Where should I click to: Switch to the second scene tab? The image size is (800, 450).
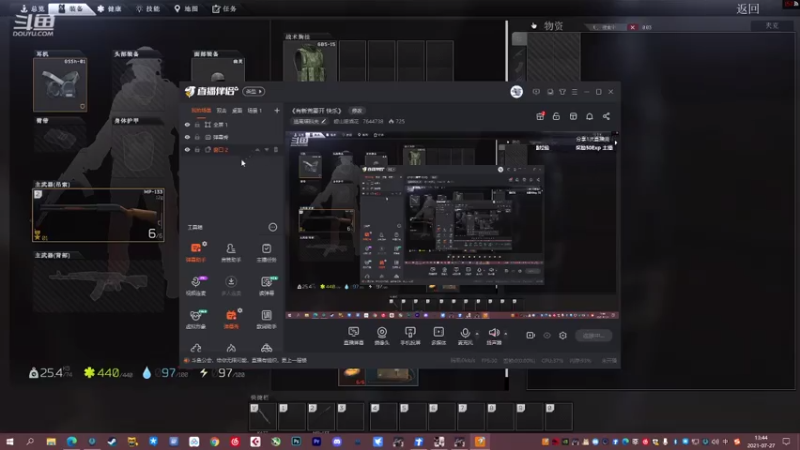221,111
